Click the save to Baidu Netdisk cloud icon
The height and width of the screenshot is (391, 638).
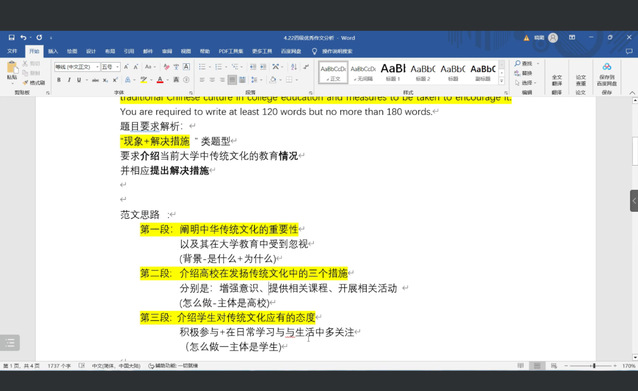(x=607, y=67)
